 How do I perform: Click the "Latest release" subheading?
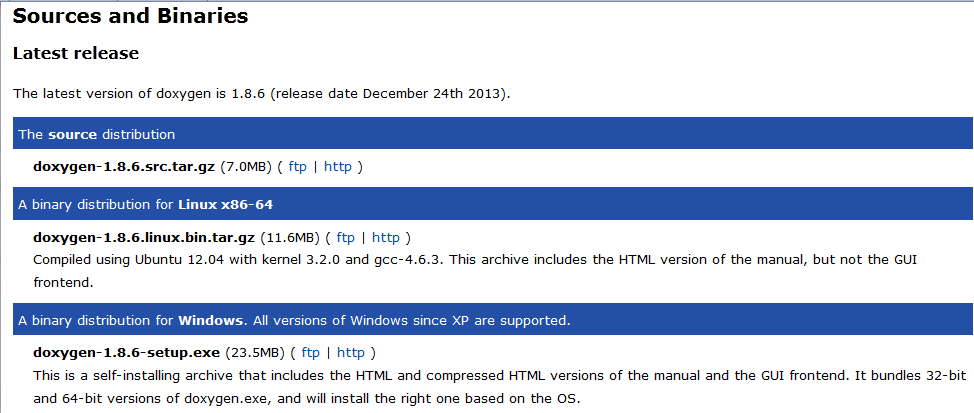(x=76, y=53)
